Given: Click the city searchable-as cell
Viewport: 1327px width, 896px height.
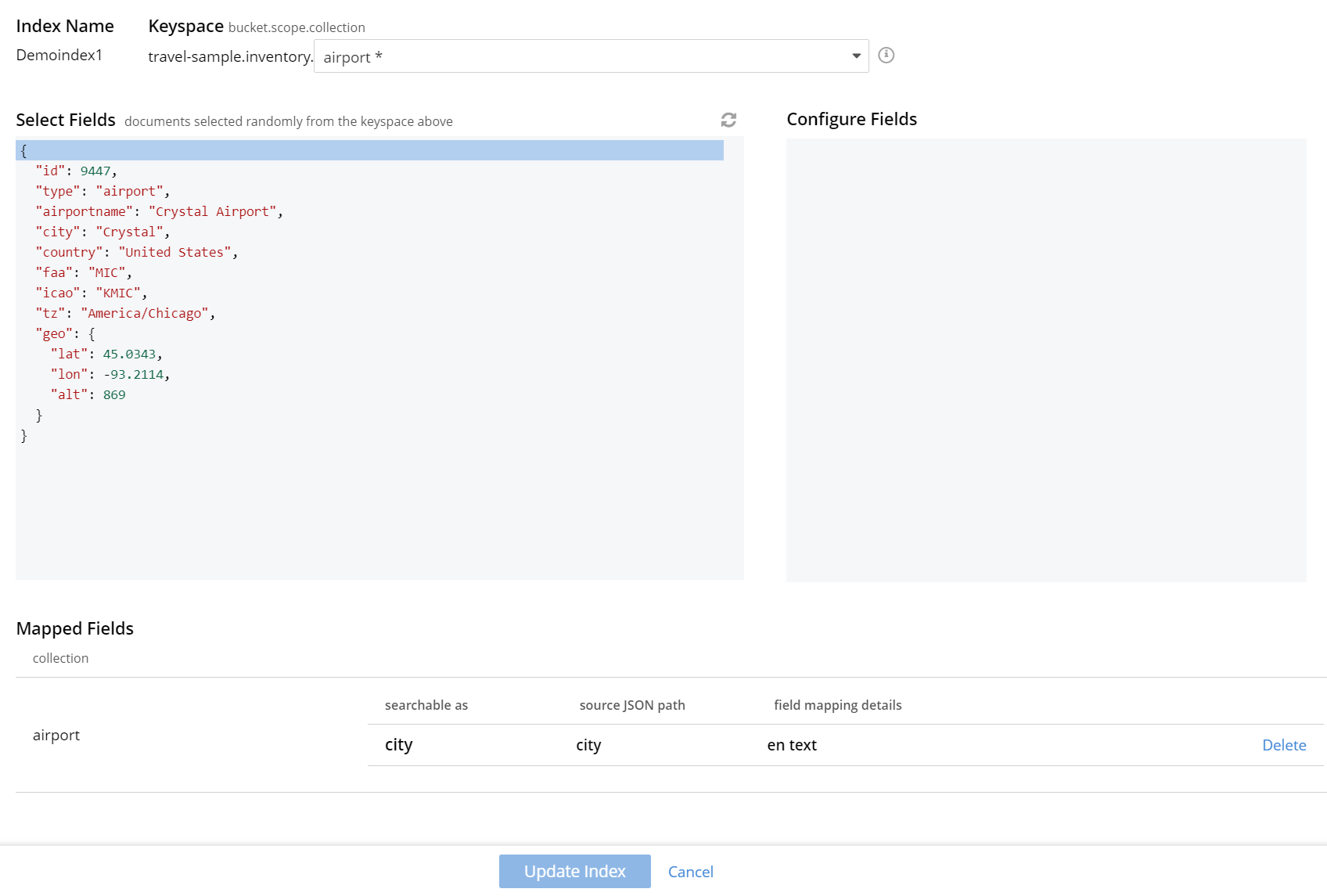Looking at the screenshot, I should [398, 745].
